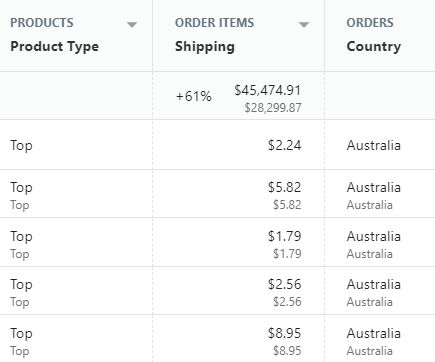This screenshot has height=362, width=435.
Task: Select the main $1.79 shipping value
Action: coord(285,236)
